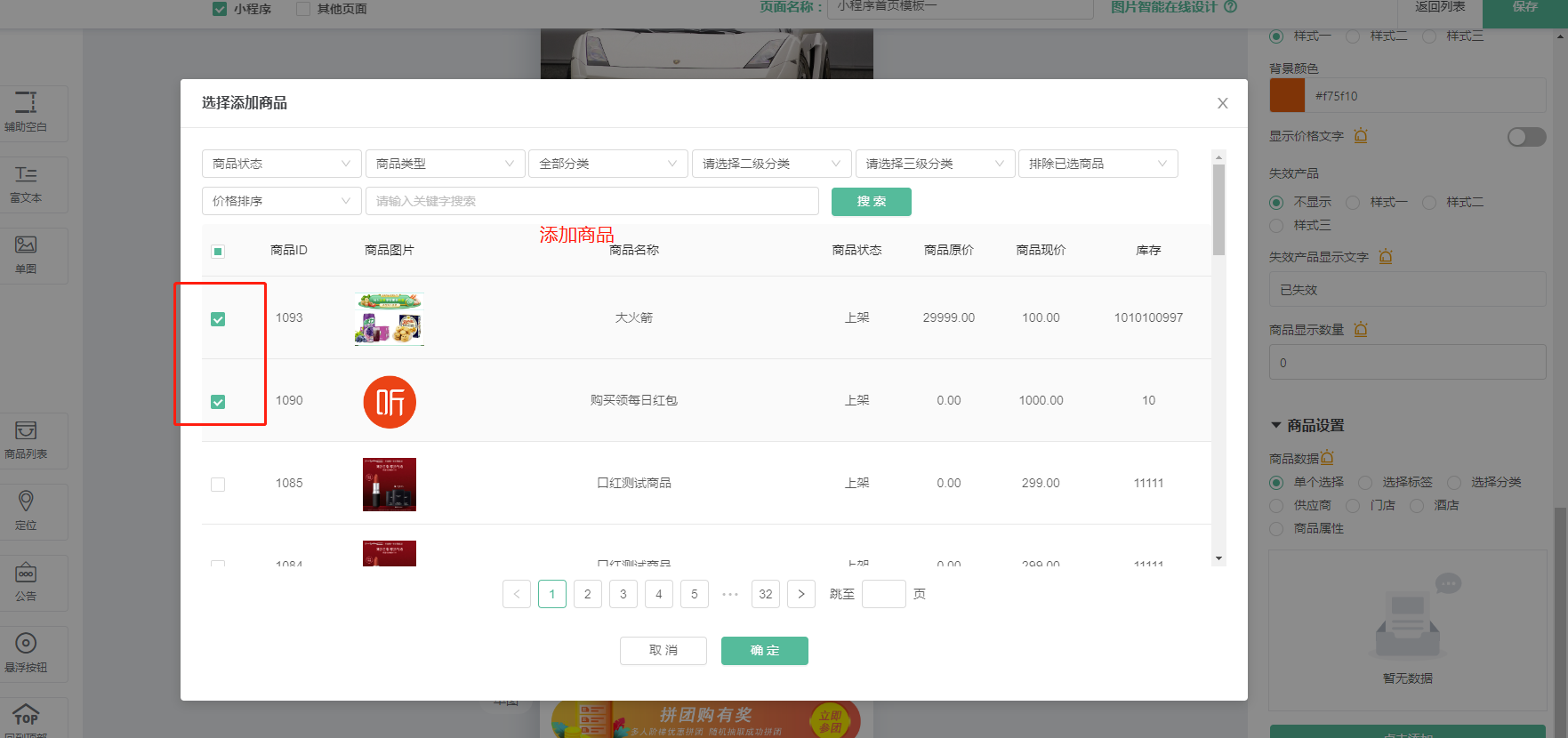Confirm selection with 确定 button
The width and height of the screenshot is (1568, 738).
pyautogui.click(x=764, y=651)
